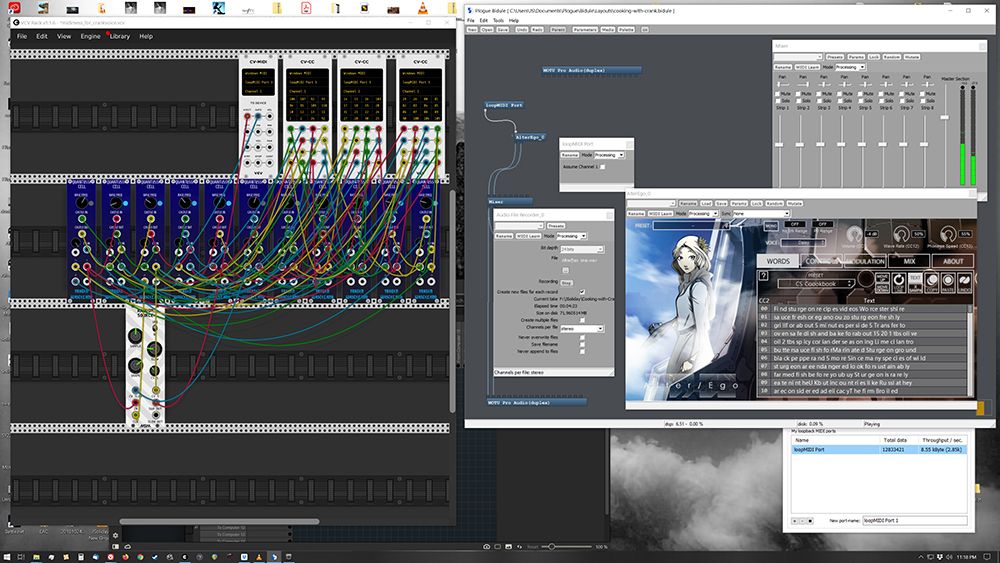The image size is (1000, 563).
Task: Click the Master Section fader handle
Action: coord(945,117)
